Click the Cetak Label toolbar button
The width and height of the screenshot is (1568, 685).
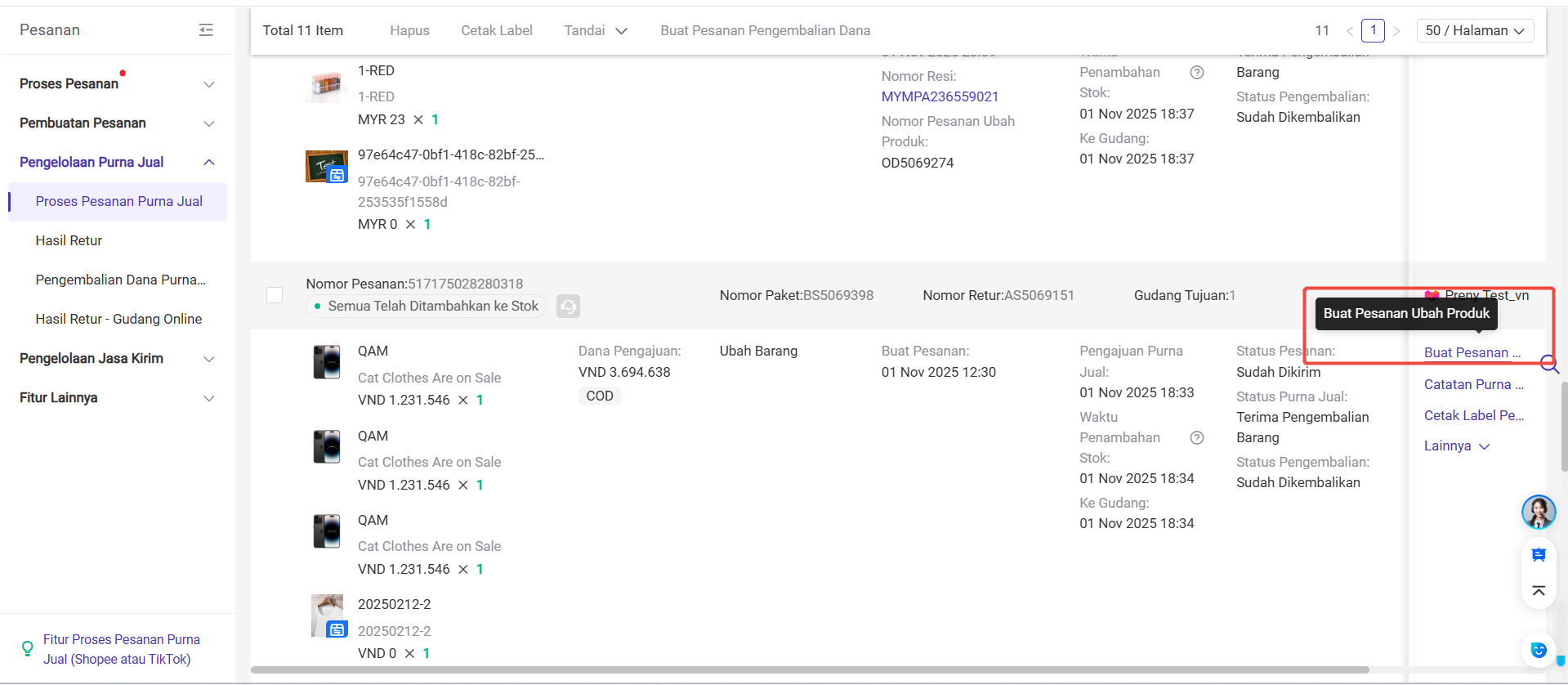[x=496, y=30]
